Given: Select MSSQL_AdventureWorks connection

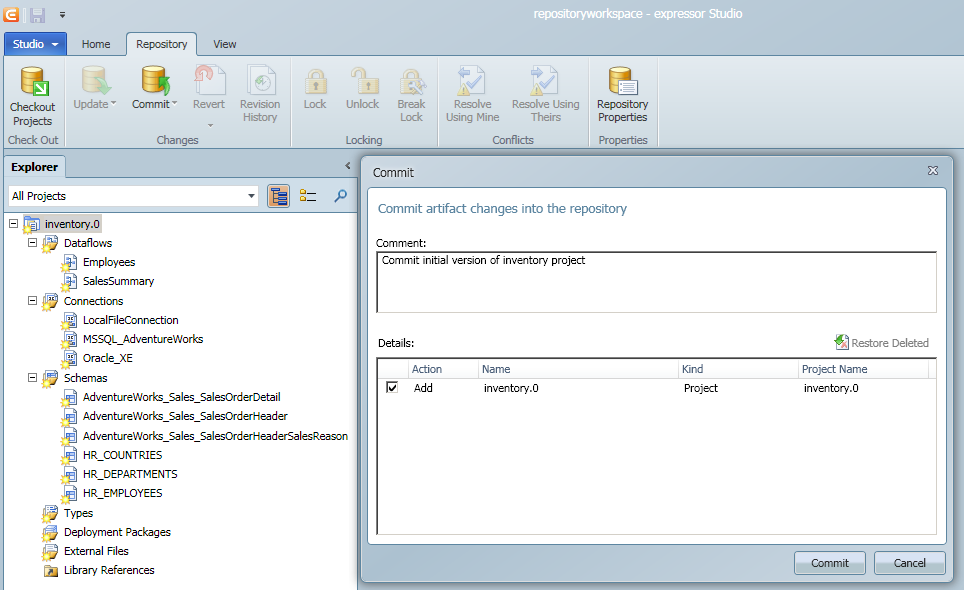Looking at the screenshot, I should pyautogui.click(x=143, y=339).
